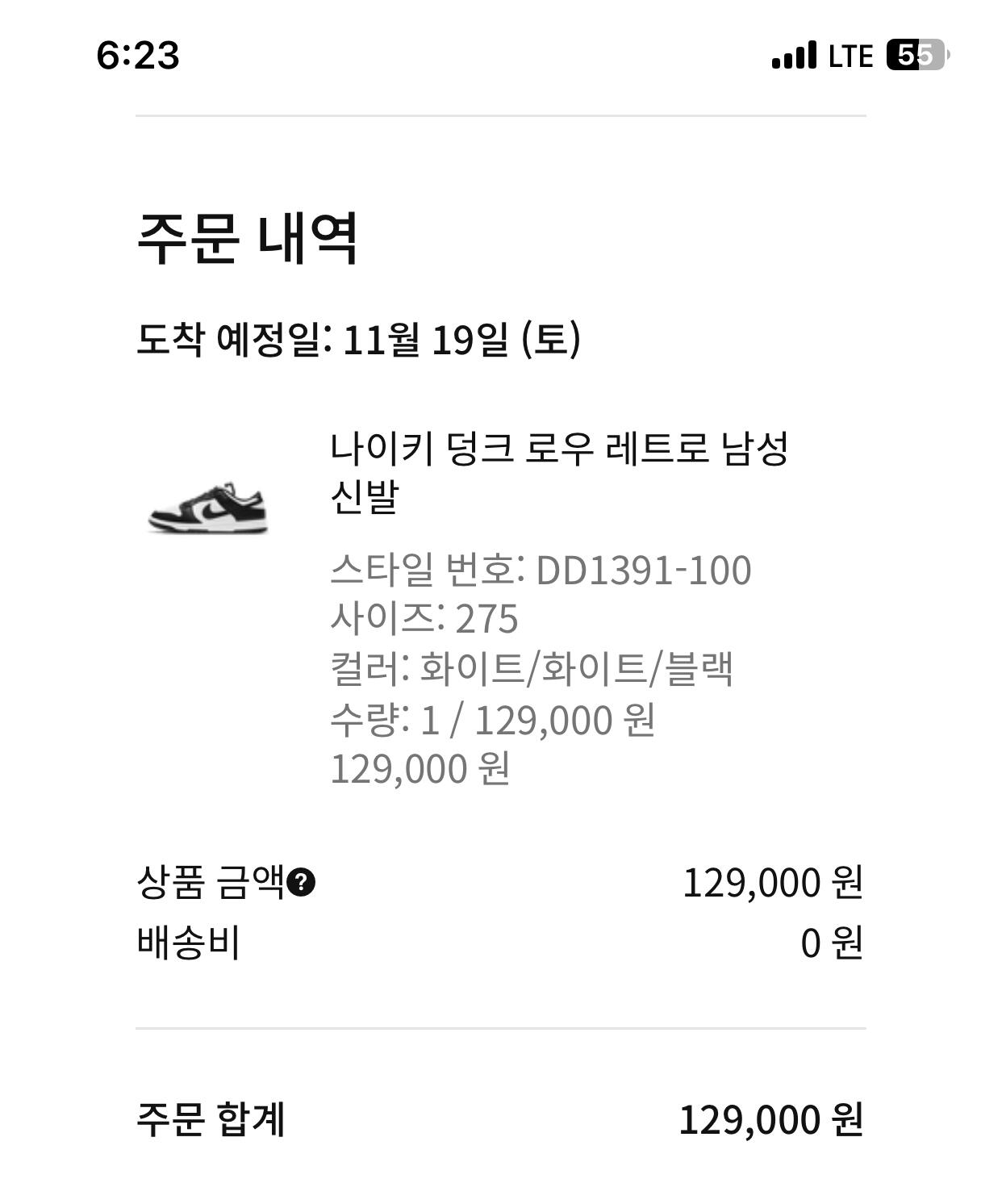The height and width of the screenshot is (1204, 1002).
Task: Tap the 상품 금액 label
Action: (211, 882)
